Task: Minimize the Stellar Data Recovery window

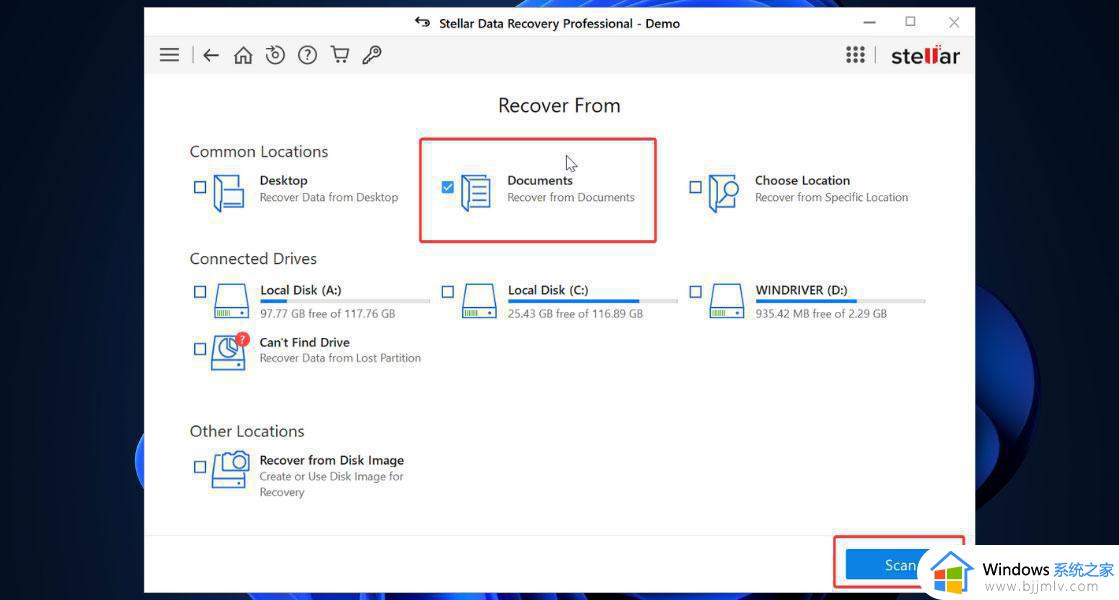Action: tap(869, 22)
